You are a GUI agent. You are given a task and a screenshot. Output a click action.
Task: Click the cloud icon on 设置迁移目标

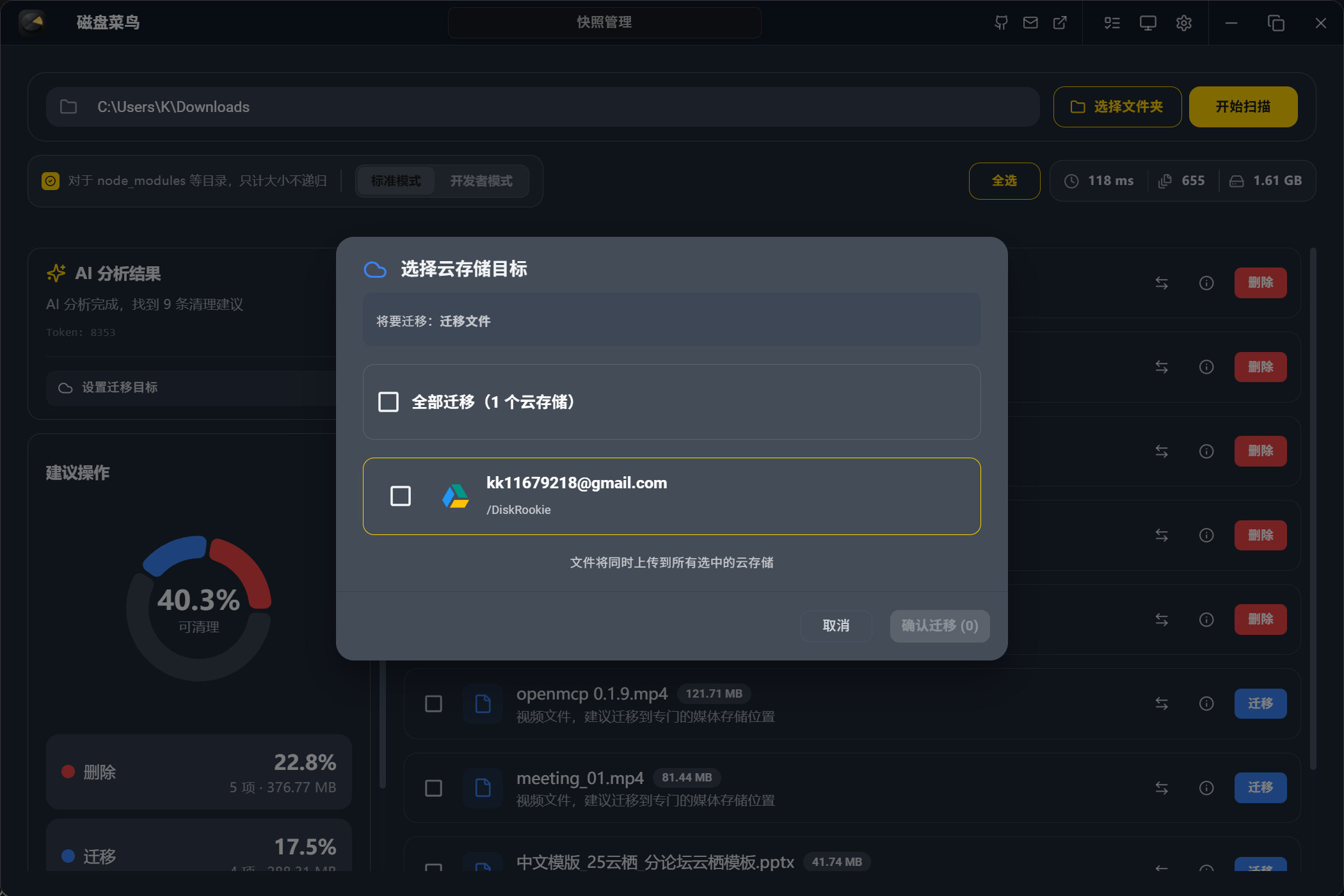click(x=65, y=387)
